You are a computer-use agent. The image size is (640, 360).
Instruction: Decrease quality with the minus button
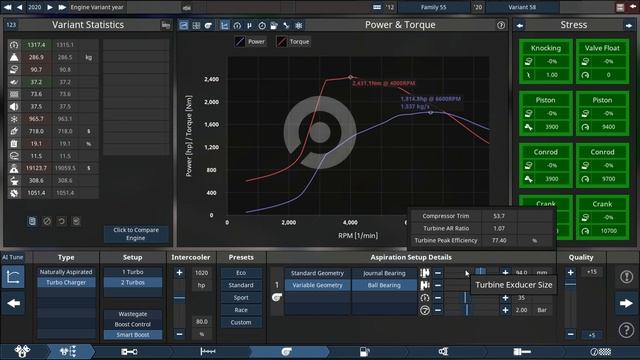coord(571,334)
